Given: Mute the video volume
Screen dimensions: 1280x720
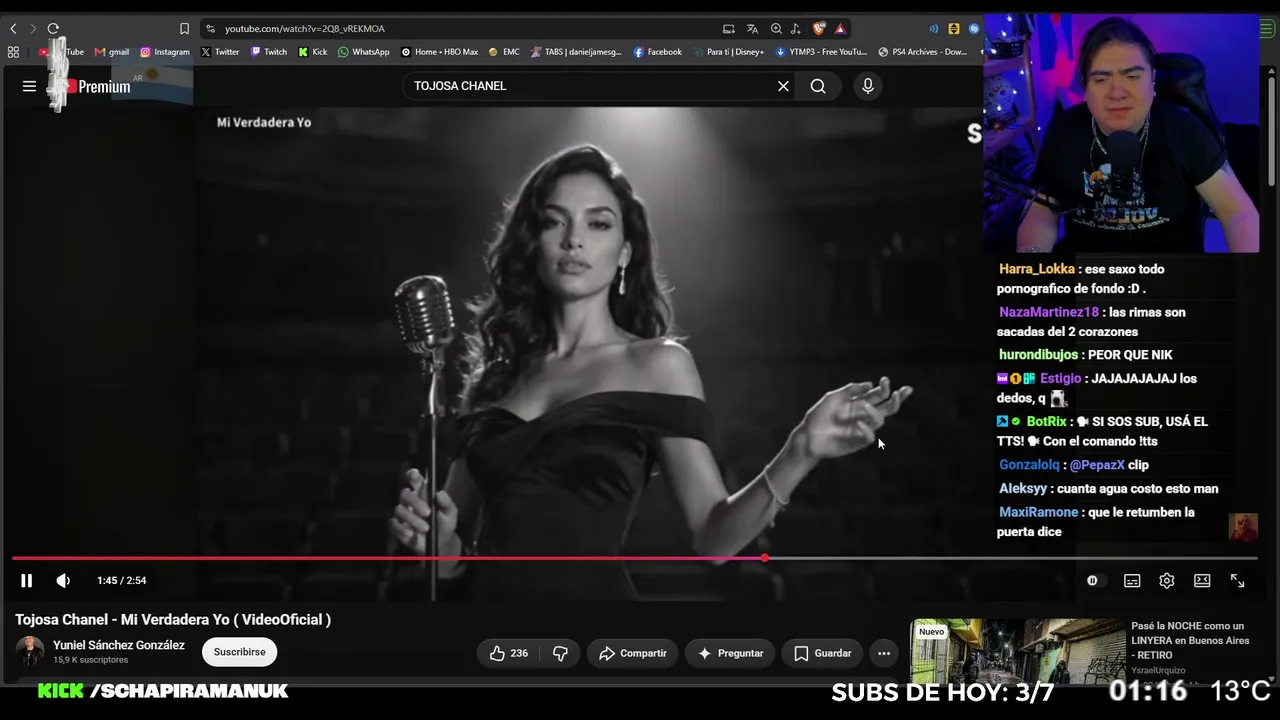Looking at the screenshot, I should [63, 580].
